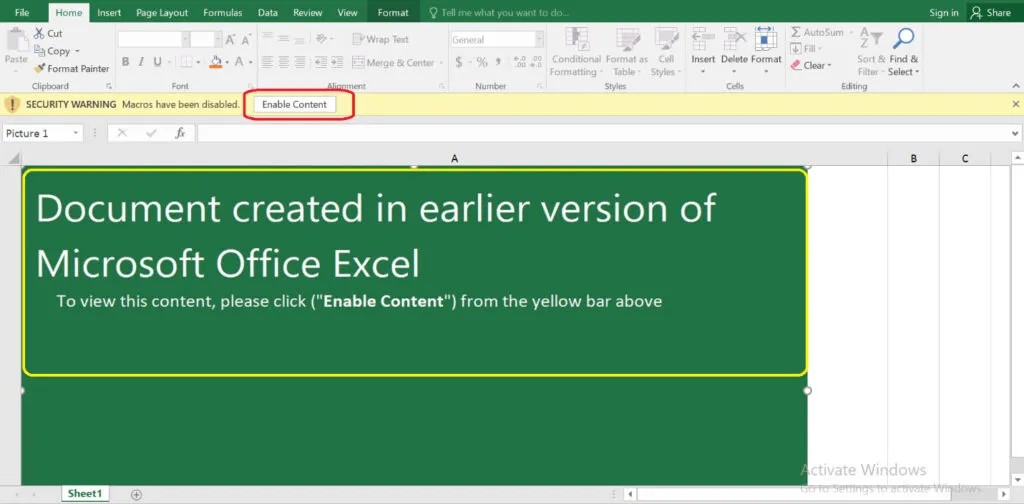
Task: Switch to the Page Layout tab
Action: pos(162,12)
